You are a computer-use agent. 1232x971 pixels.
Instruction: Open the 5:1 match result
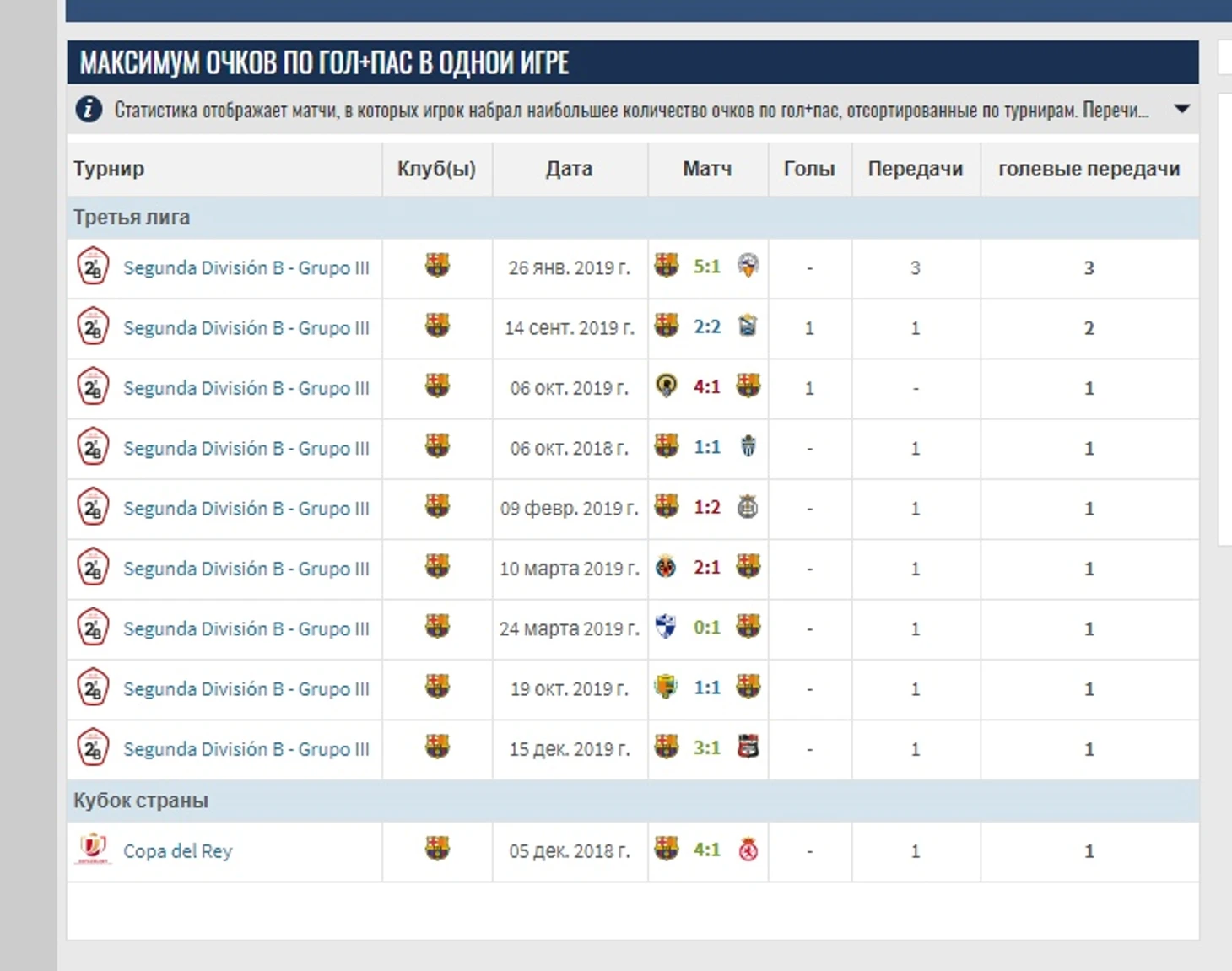click(706, 267)
